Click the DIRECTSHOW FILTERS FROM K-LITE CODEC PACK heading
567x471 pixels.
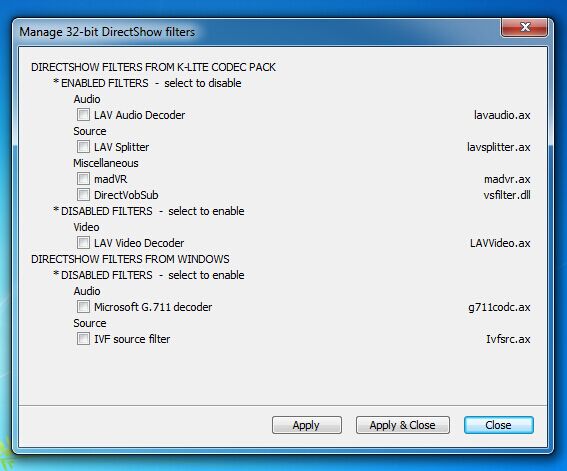pyautogui.click(x=153, y=67)
